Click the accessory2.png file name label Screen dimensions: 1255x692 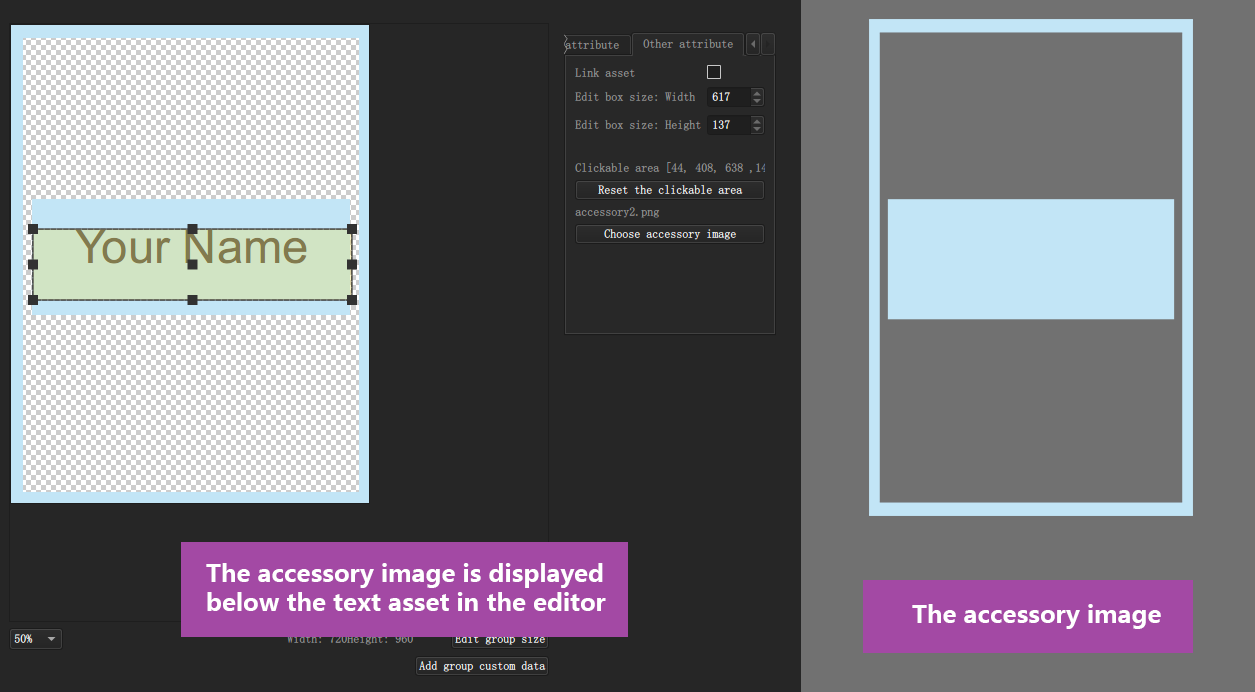click(617, 212)
